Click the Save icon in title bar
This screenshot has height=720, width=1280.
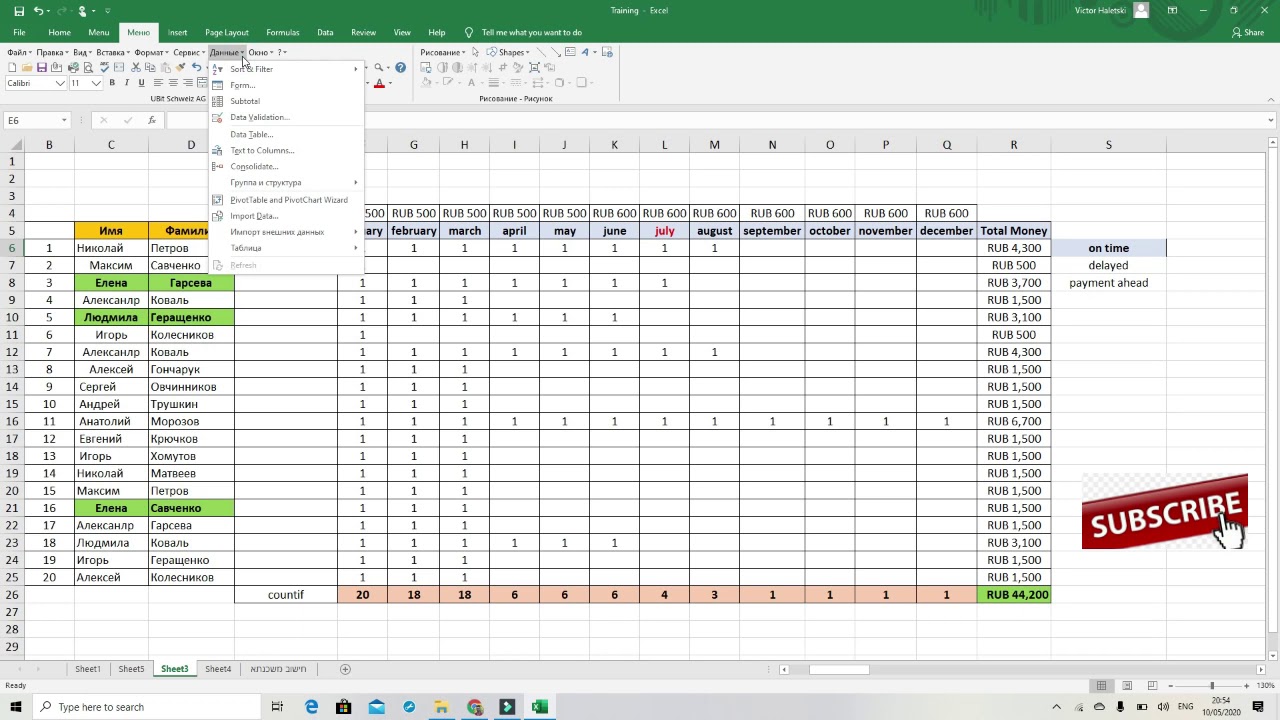19,11
